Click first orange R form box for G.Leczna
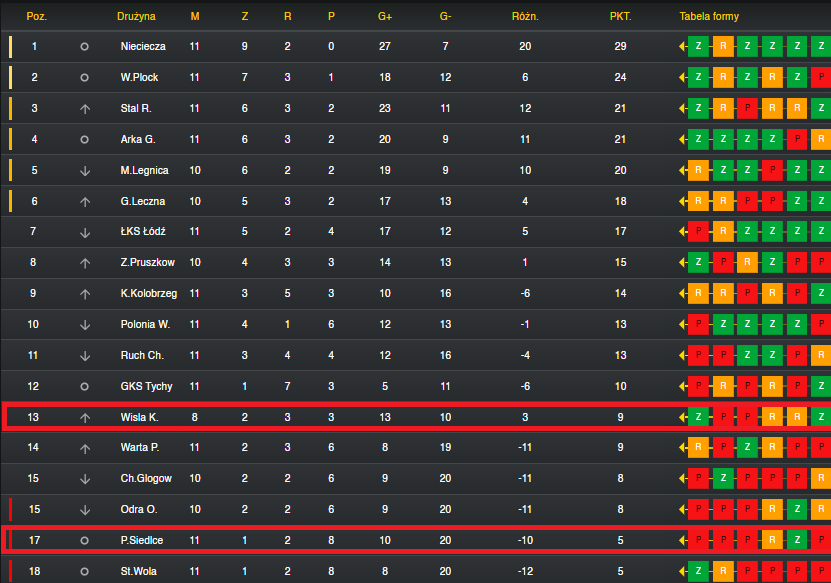Screen dimensions: 831x583 pos(699,201)
